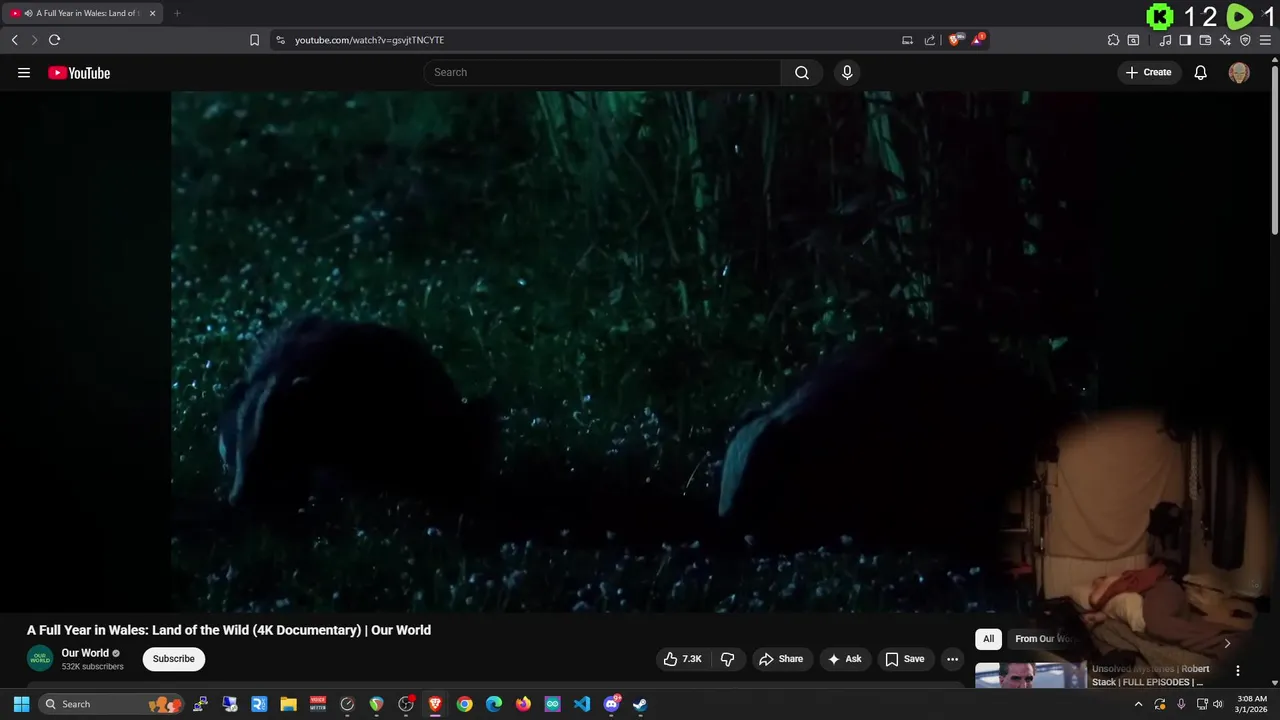Go to the YouTube home logo
The width and height of the screenshot is (1280, 720).
(x=79, y=73)
